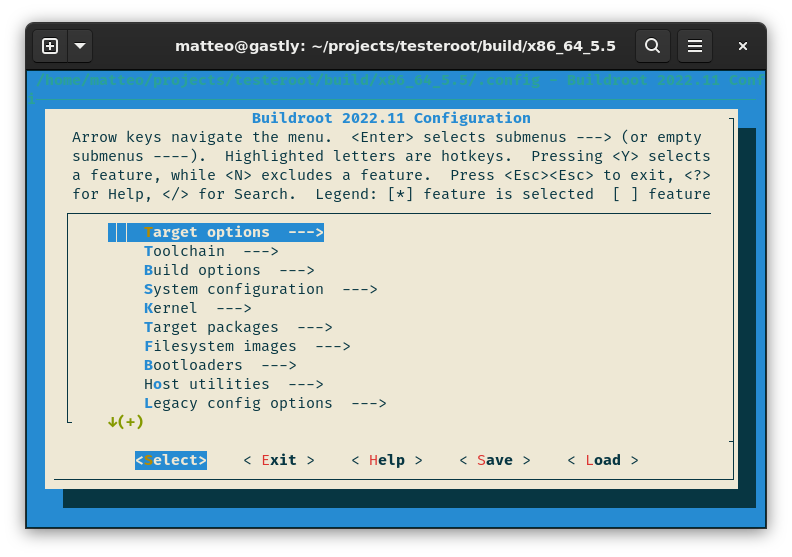Click the Save button
This screenshot has height=557, width=792.
(x=495, y=460)
